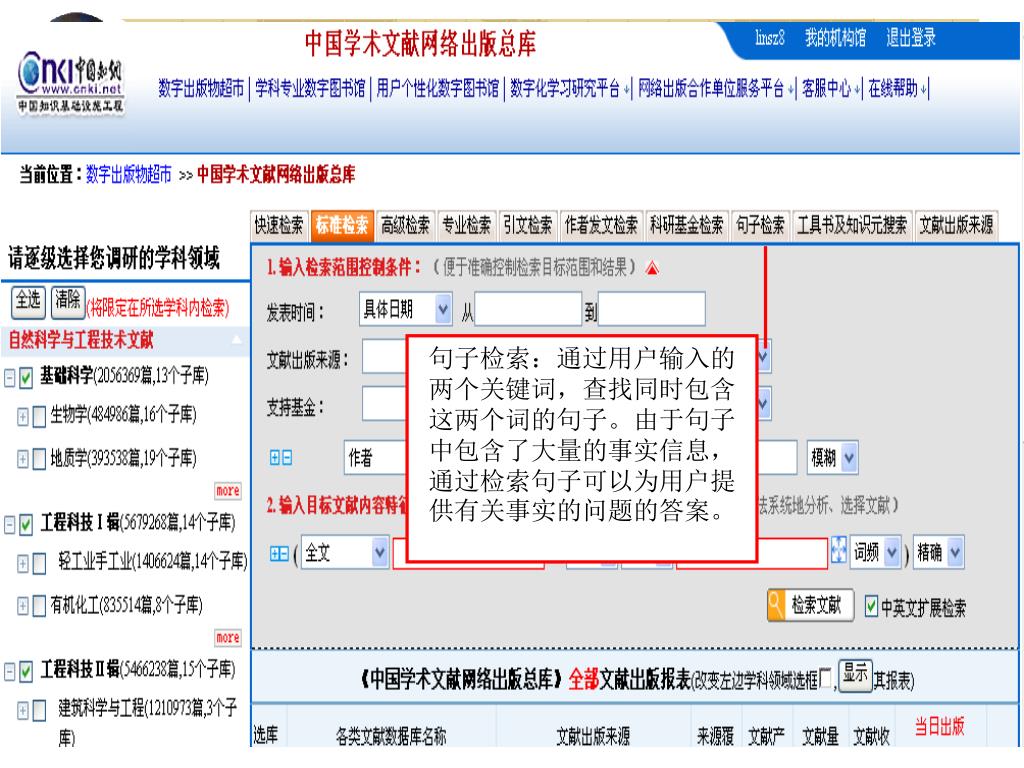Screen dimensions: 1024x768
Task: Open 数字化学习研究平台 menu
Action: pos(570,88)
